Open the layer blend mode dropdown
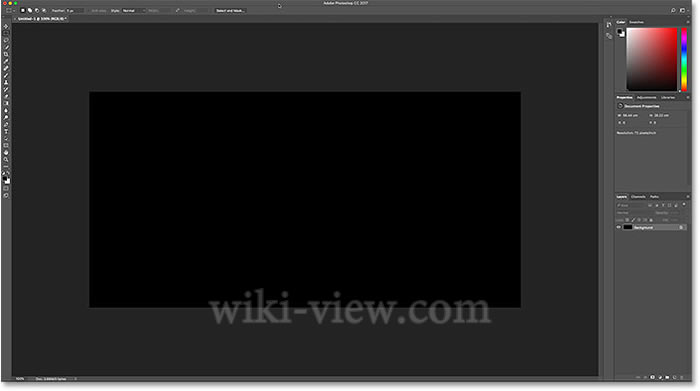Screen dimensions: 700x391 pos(634,213)
